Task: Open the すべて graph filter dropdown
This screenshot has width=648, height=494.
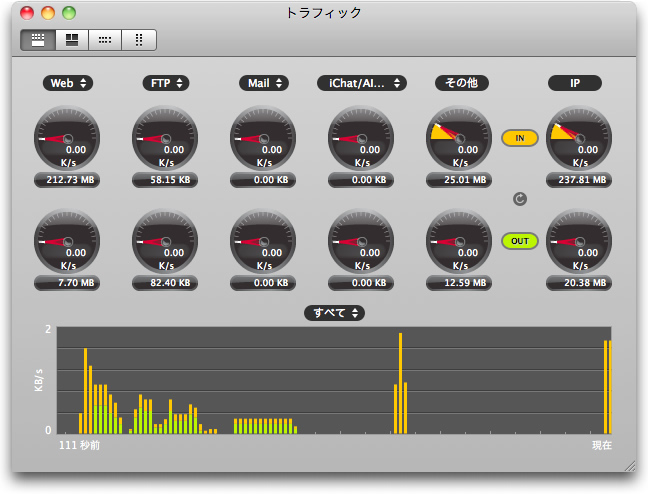Action: pos(334,313)
